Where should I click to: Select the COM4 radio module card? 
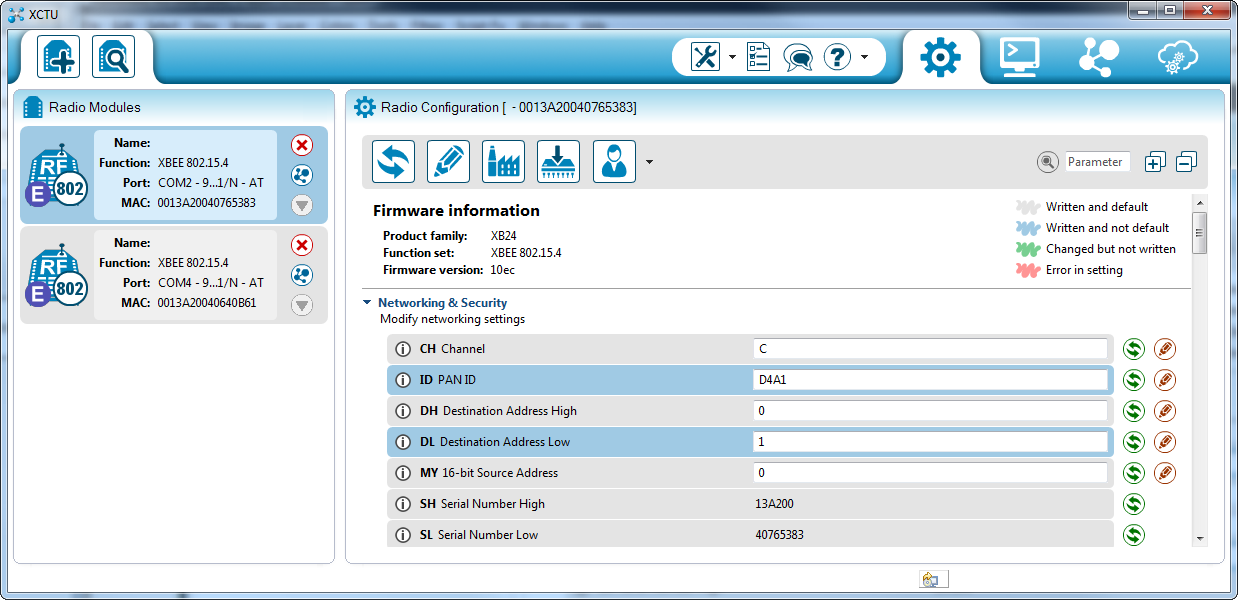pyautogui.click(x=174, y=275)
